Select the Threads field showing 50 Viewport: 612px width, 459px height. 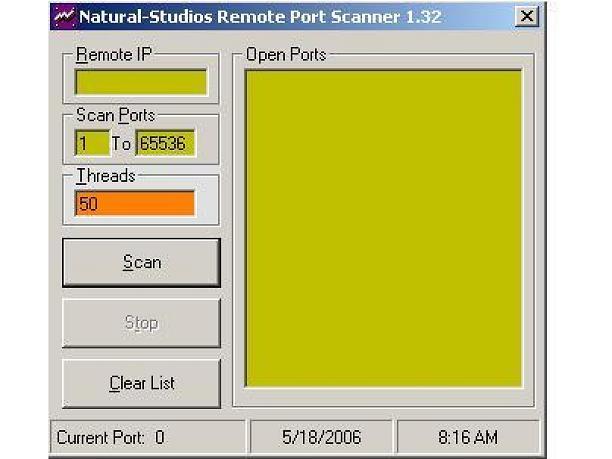[x=135, y=203]
